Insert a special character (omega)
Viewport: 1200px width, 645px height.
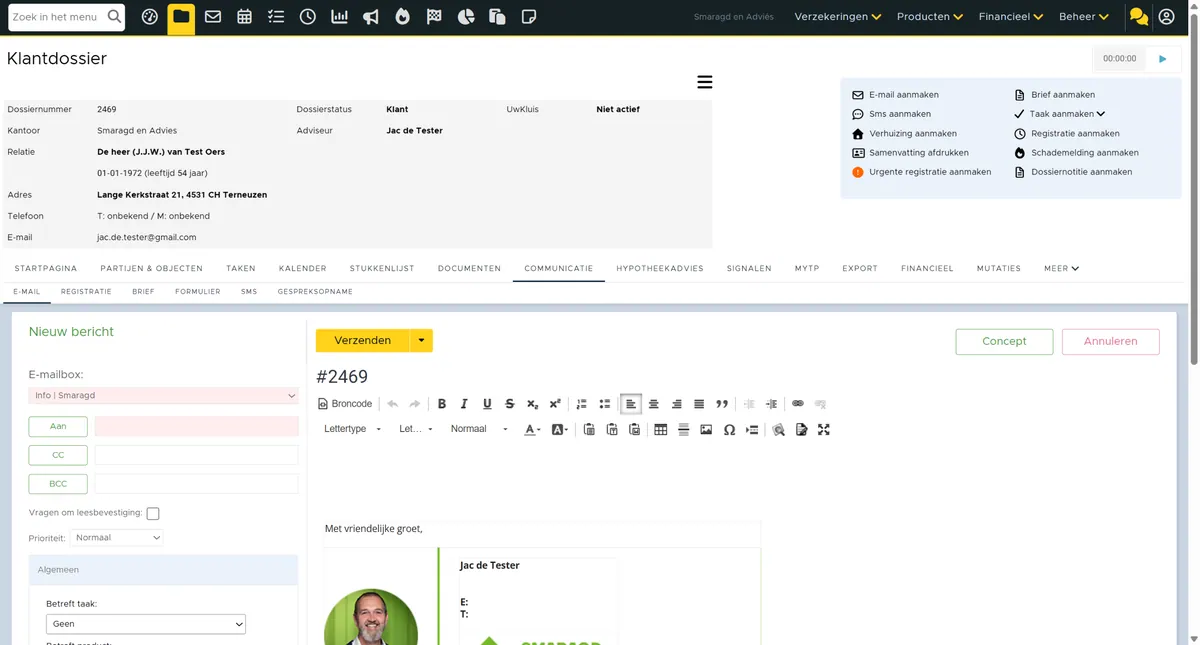click(729, 430)
